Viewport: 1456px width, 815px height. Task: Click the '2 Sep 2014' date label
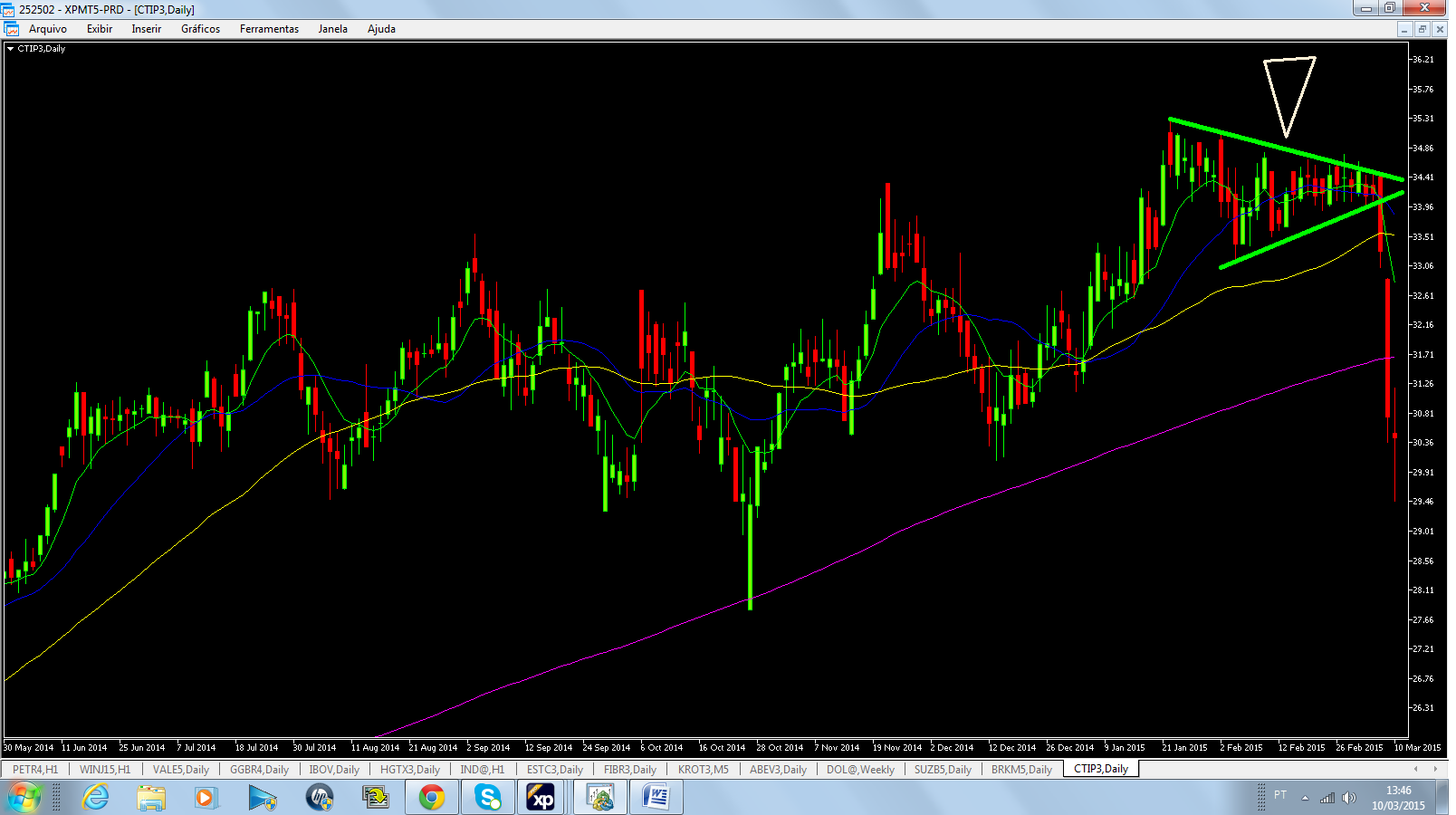(488, 748)
